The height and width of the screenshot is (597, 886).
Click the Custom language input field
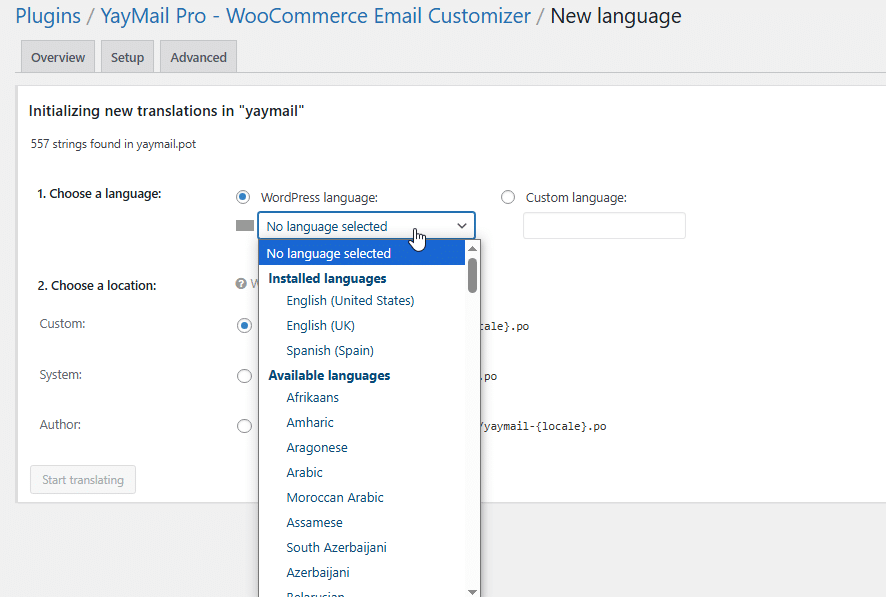point(604,225)
